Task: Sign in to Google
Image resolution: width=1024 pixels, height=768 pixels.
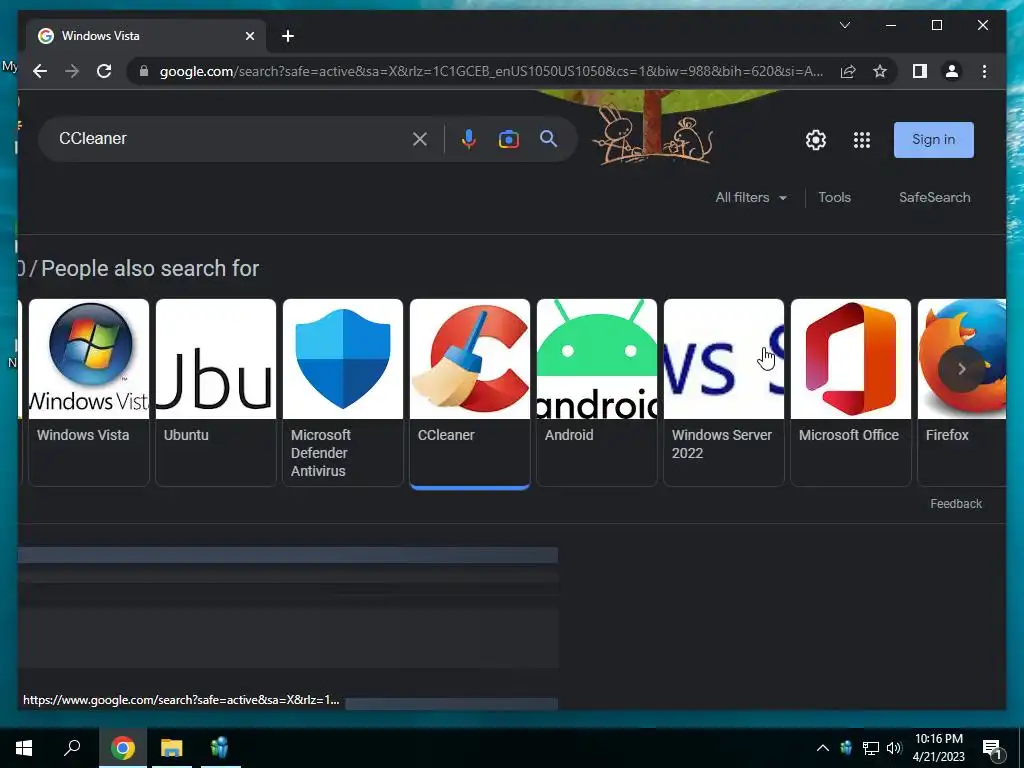Action: (x=933, y=140)
